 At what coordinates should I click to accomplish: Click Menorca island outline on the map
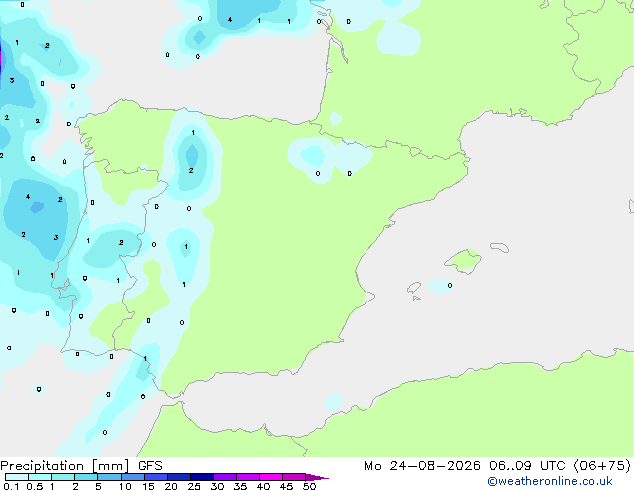[500, 247]
